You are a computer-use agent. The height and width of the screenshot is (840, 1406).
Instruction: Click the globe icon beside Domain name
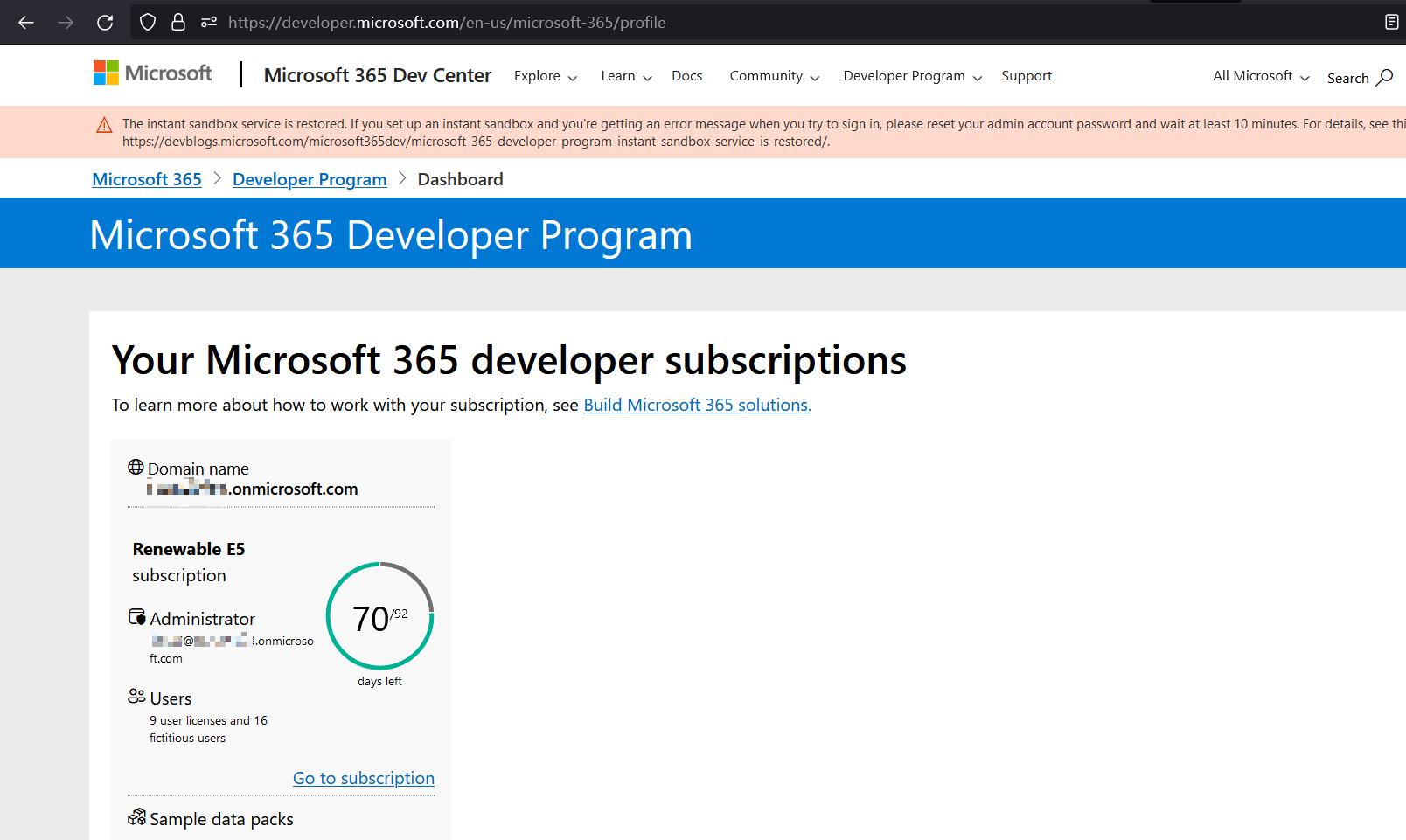[x=136, y=467]
